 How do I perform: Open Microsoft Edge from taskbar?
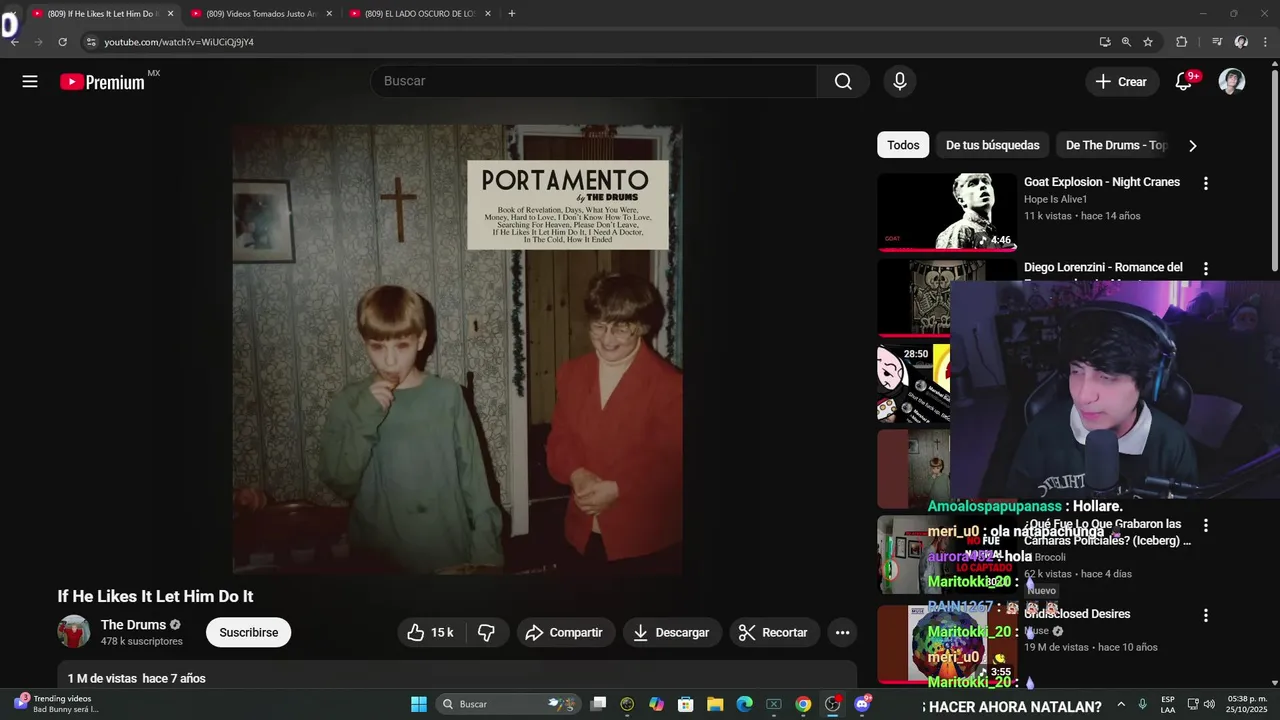[x=744, y=704]
